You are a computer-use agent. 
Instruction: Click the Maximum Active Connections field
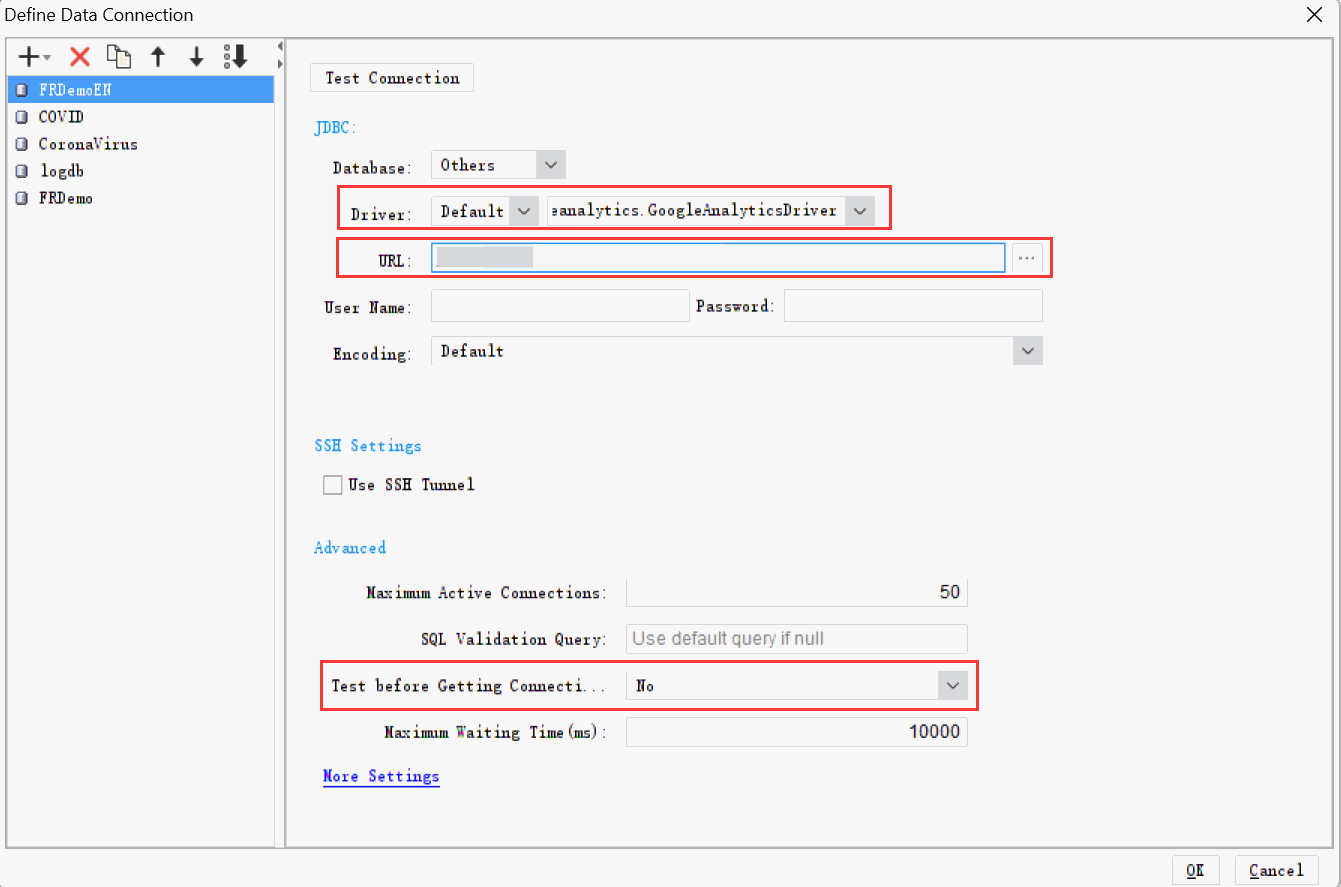pos(797,592)
